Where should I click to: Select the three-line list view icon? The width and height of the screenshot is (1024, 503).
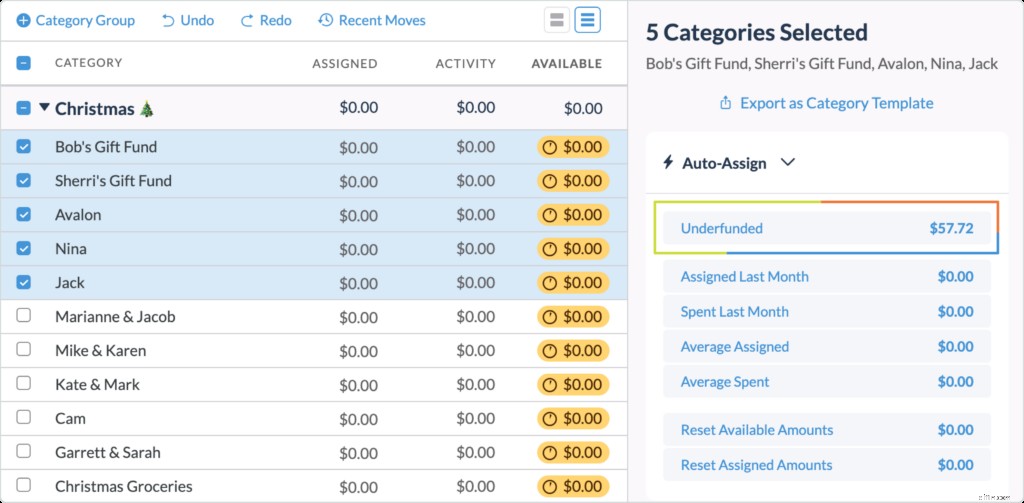point(588,20)
